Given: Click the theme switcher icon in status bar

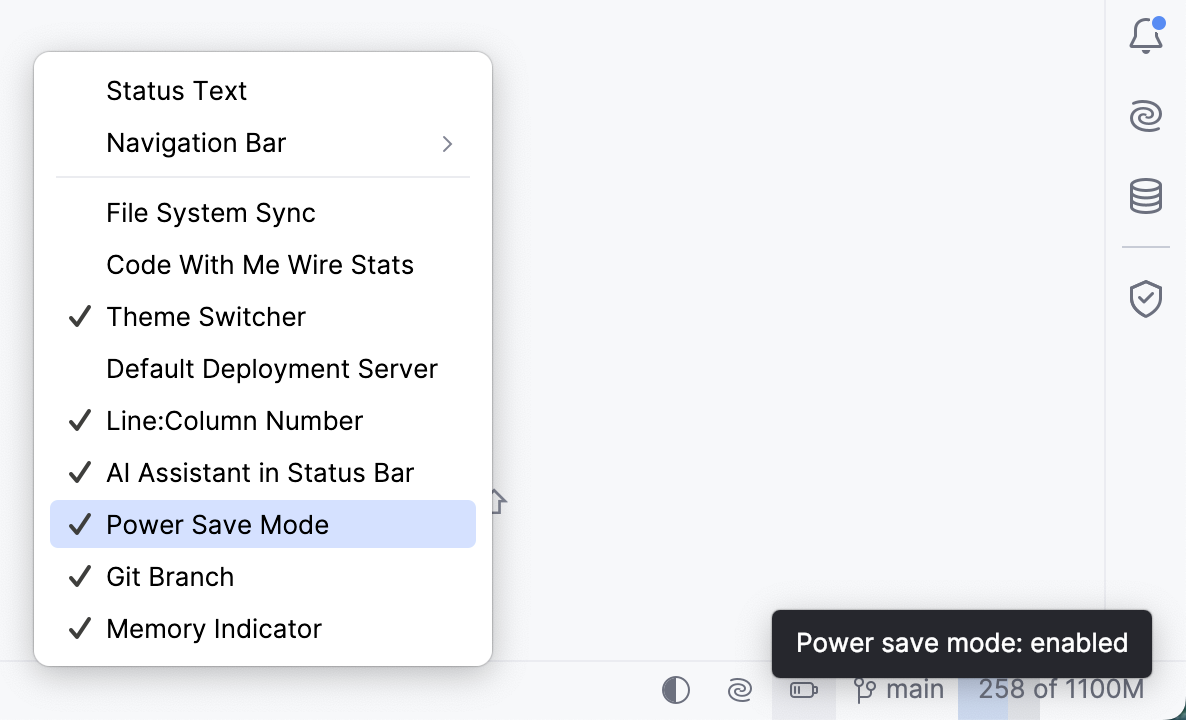Looking at the screenshot, I should pos(676,689).
